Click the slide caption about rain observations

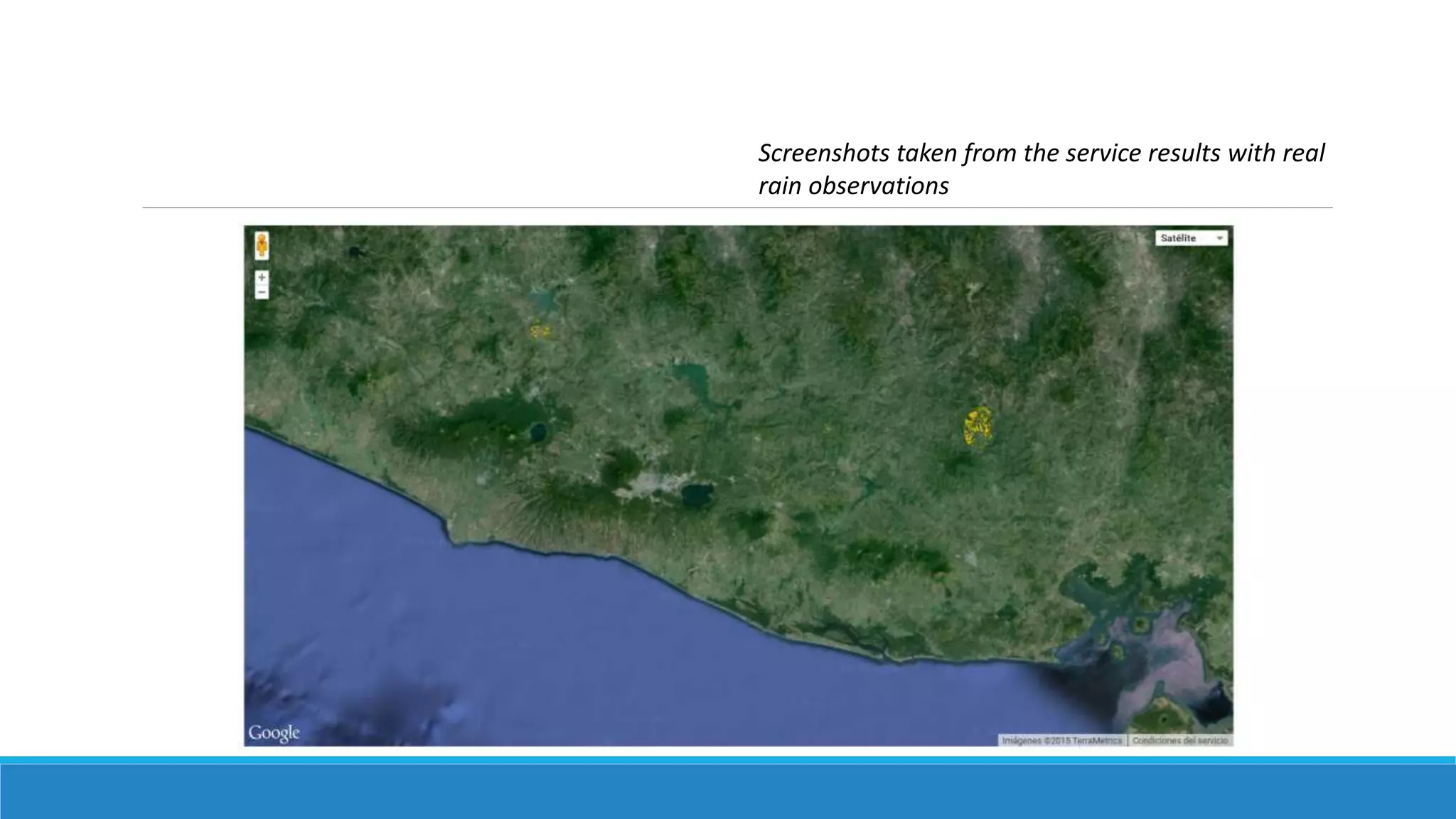(x=1042, y=169)
